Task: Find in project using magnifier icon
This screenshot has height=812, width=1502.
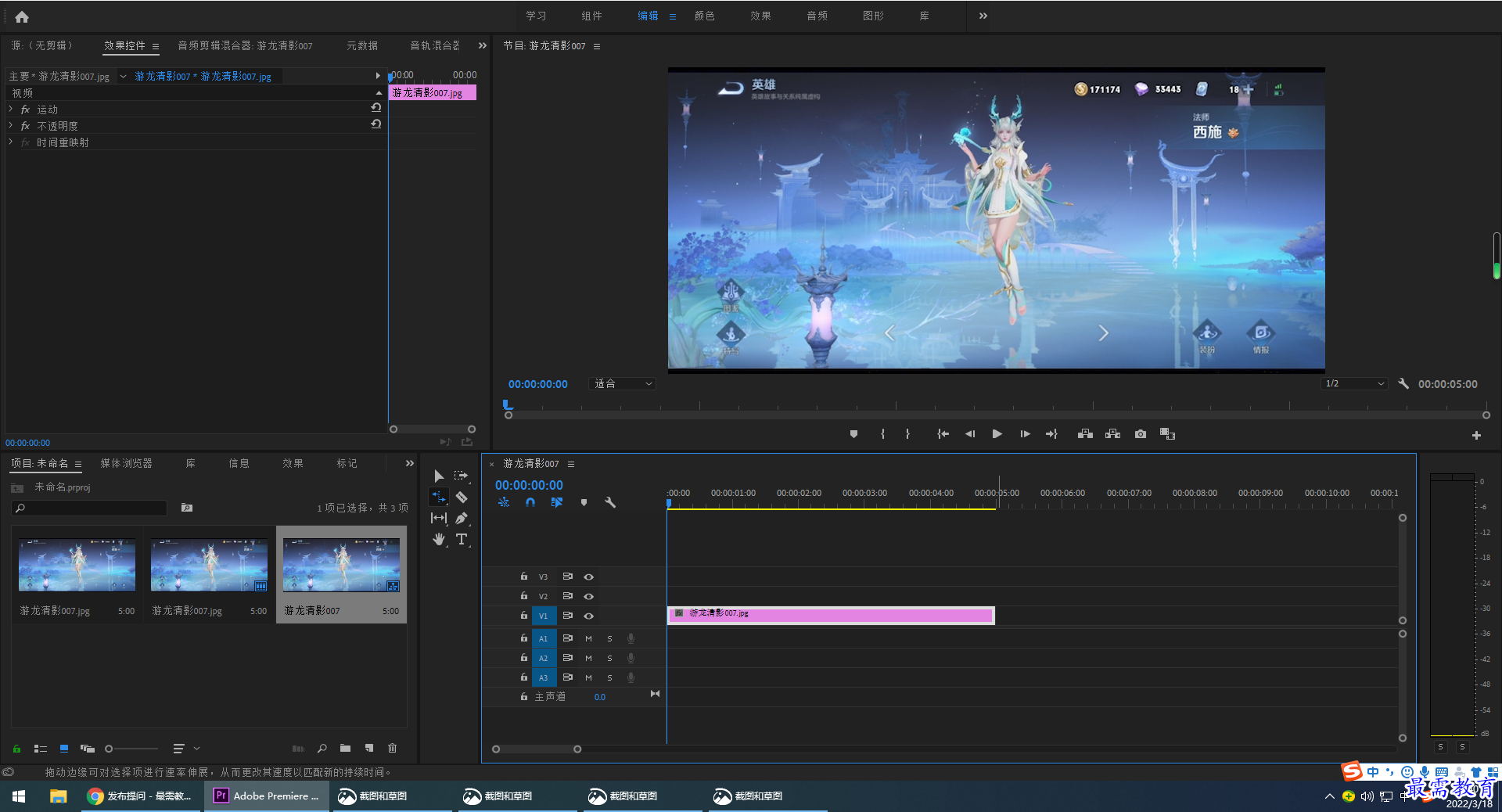Action: (x=322, y=749)
